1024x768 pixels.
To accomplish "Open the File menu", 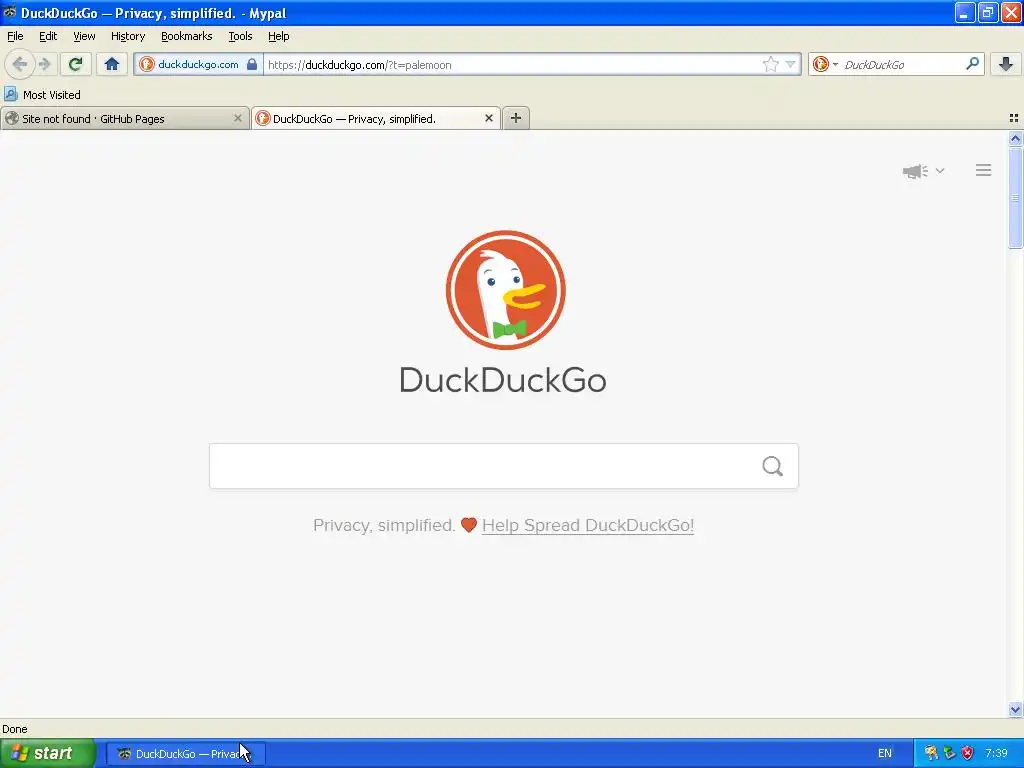I will tap(15, 36).
